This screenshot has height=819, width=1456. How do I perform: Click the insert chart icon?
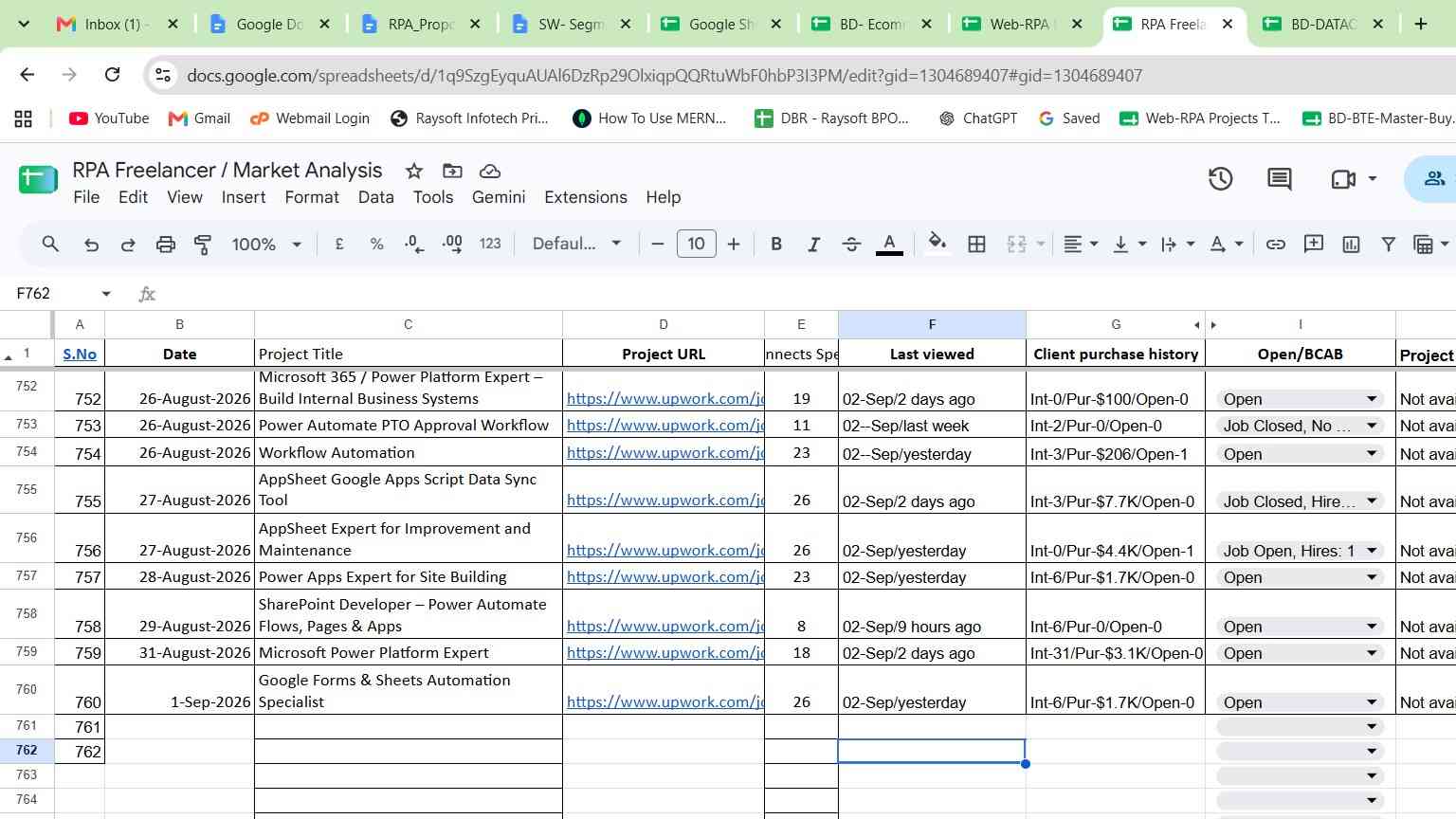pyautogui.click(x=1351, y=245)
